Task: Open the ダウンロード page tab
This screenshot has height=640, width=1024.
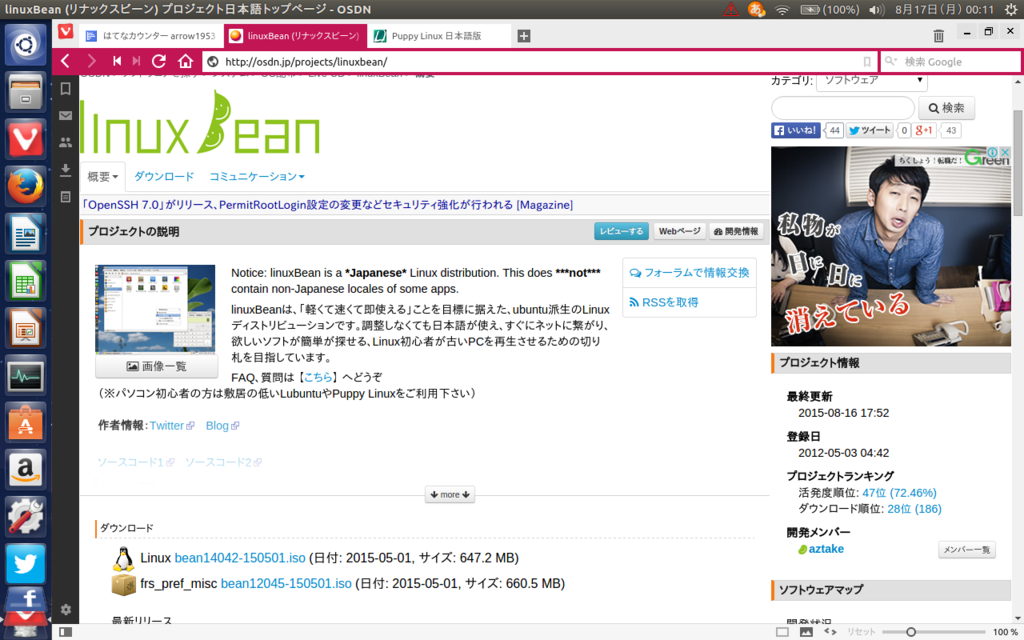Action: pos(164,176)
